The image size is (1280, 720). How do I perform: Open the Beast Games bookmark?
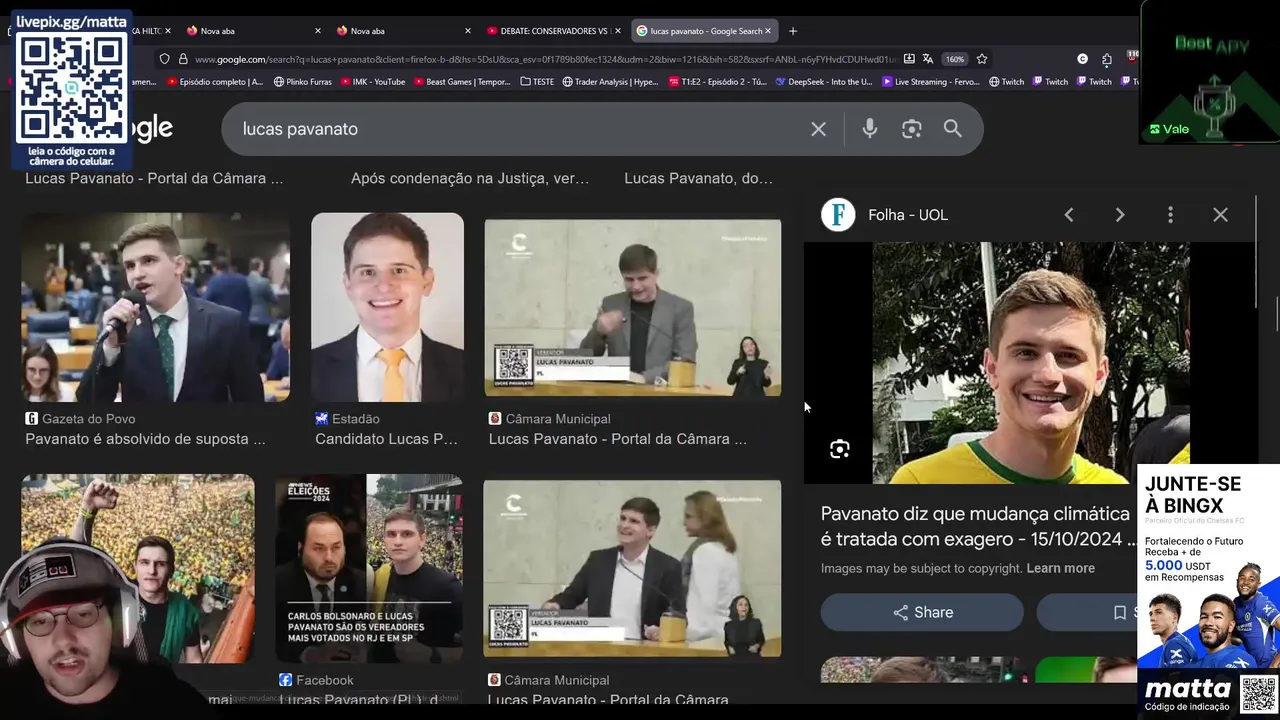point(462,82)
